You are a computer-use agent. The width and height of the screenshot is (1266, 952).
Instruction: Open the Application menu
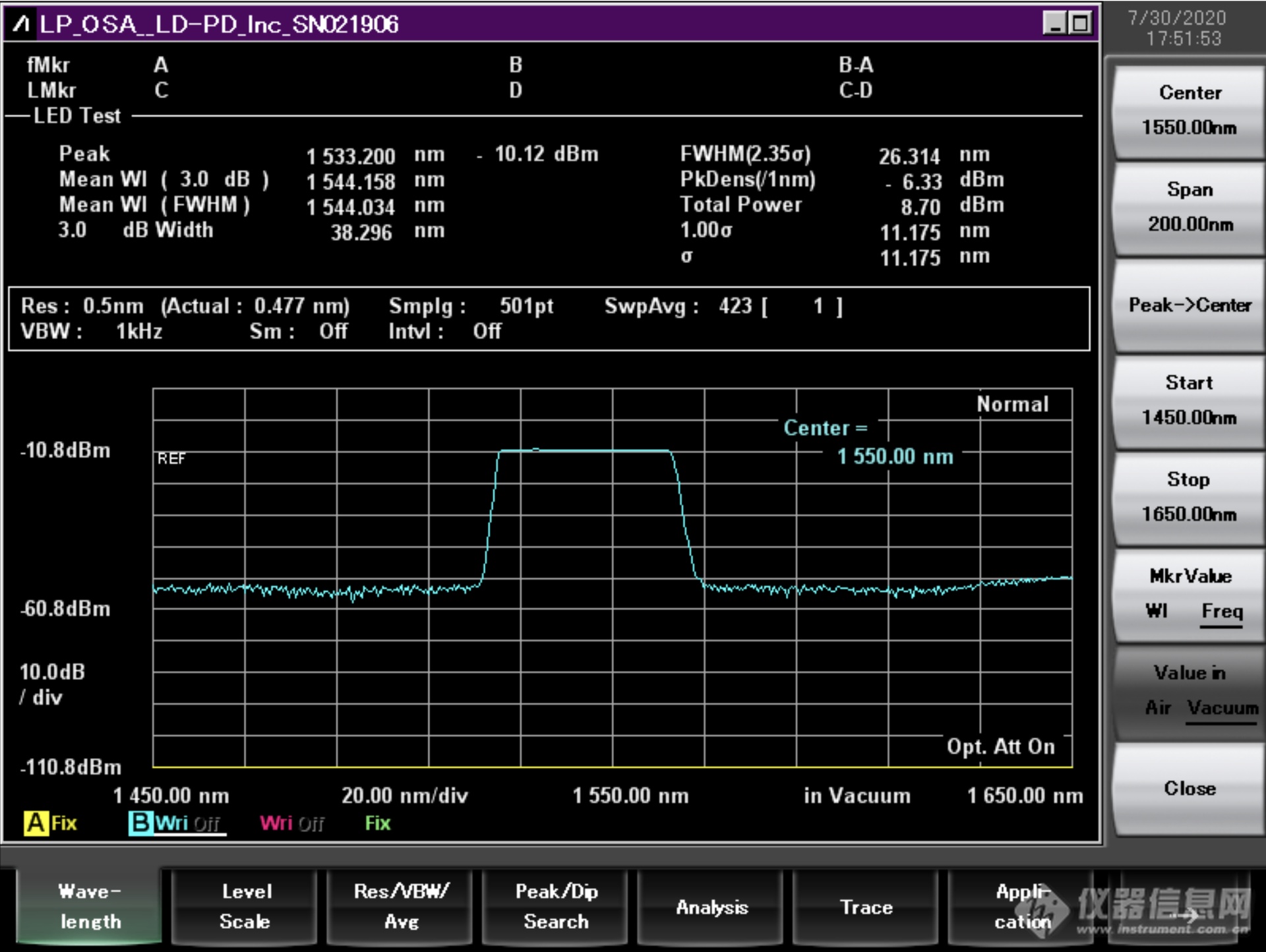[x=1021, y=907]
